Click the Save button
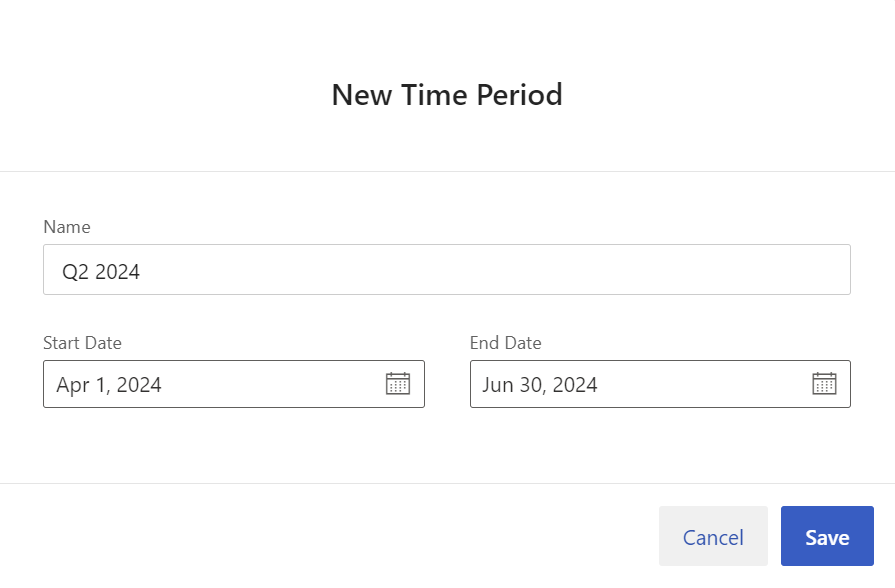 pyautogui.click(x=827, y=536)
